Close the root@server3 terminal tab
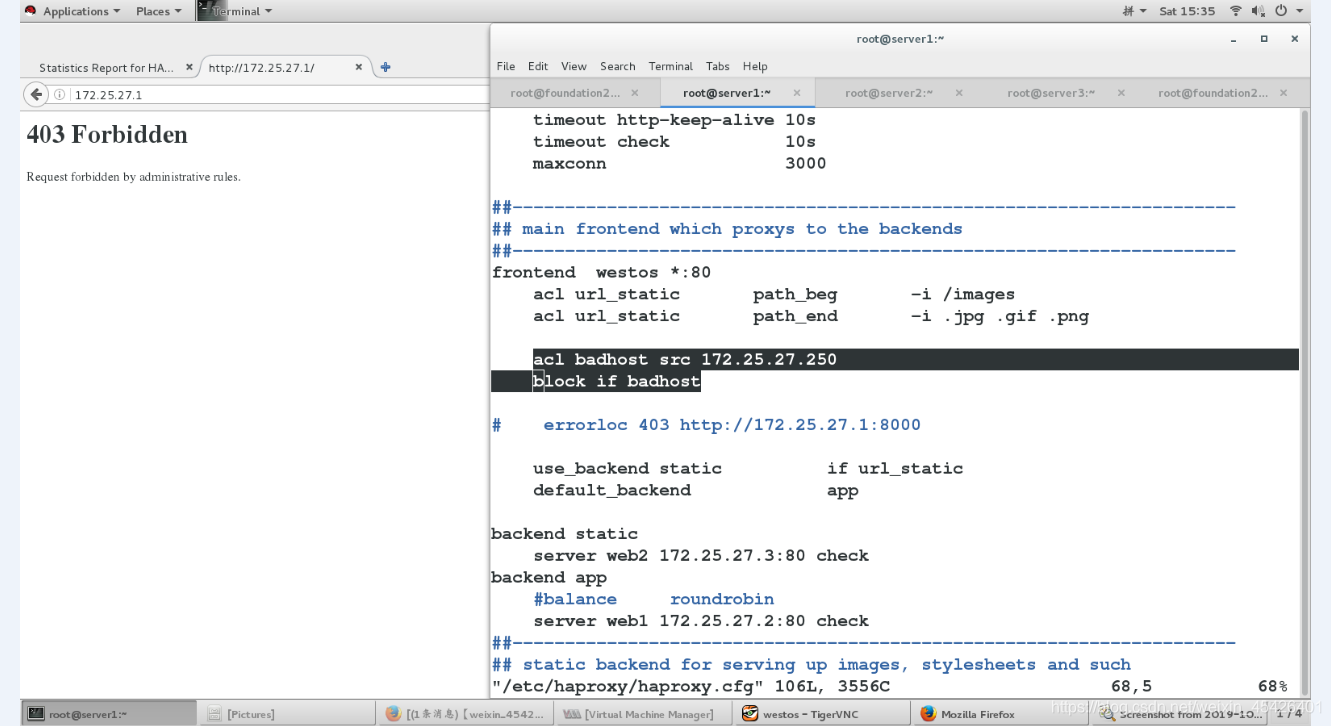This screenshot has width=1331, height=726. [x=1121, y=93]
